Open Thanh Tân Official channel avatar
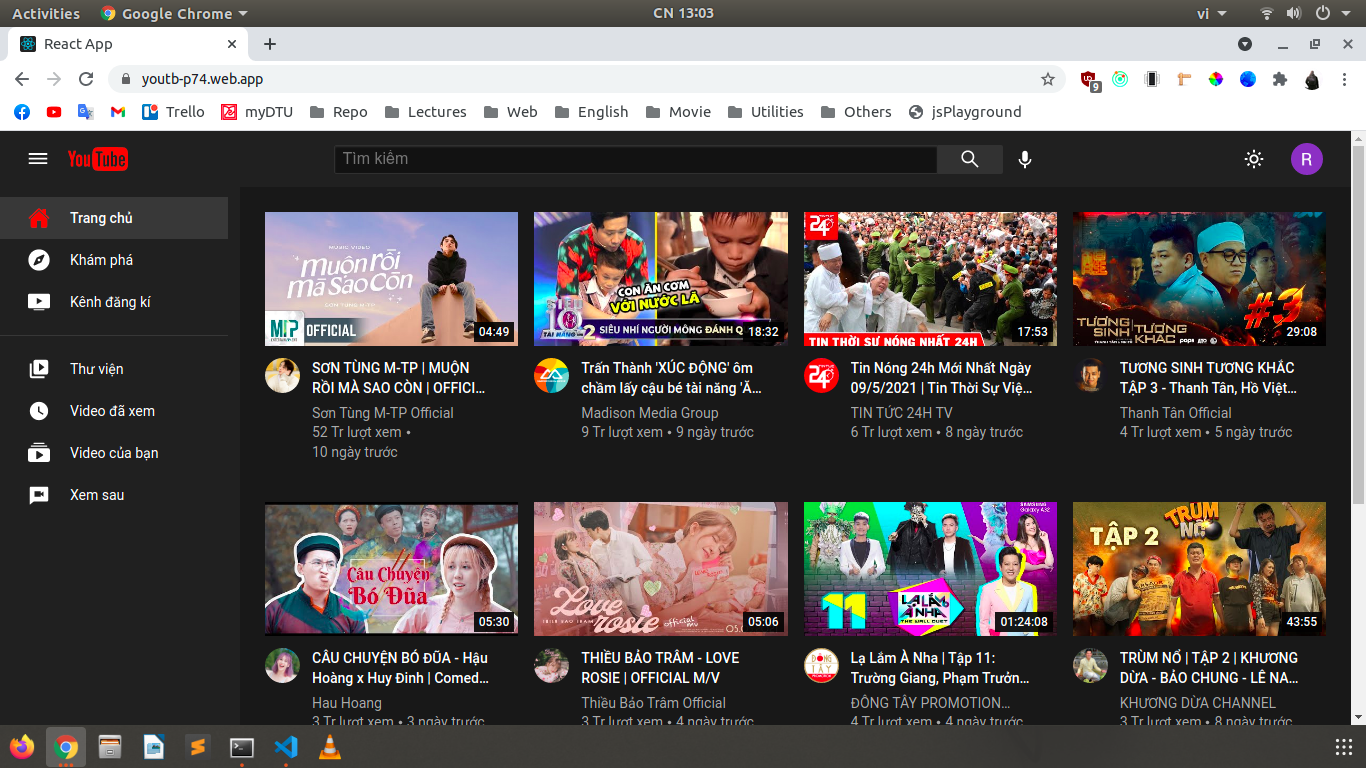 [x=1090, y=376]
